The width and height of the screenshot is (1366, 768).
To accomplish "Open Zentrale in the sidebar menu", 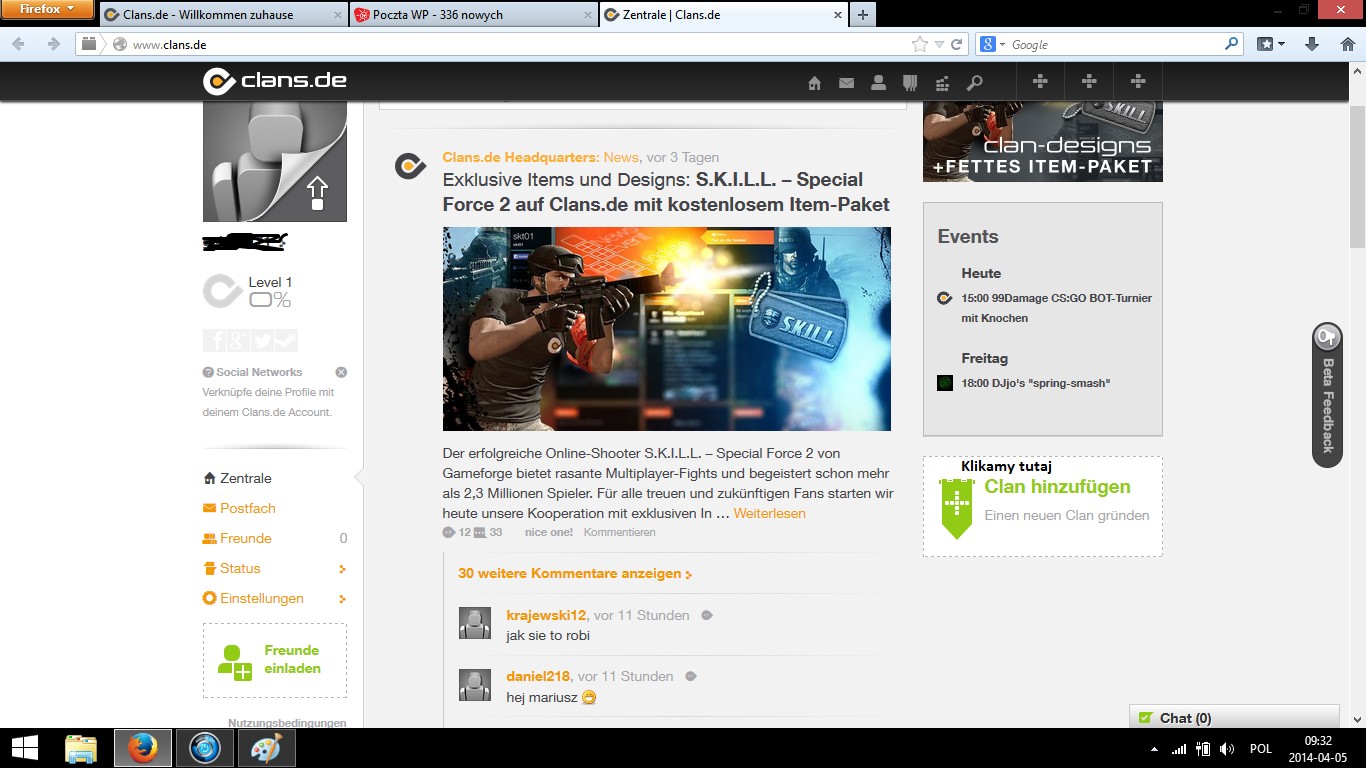I will coord(246,478).
